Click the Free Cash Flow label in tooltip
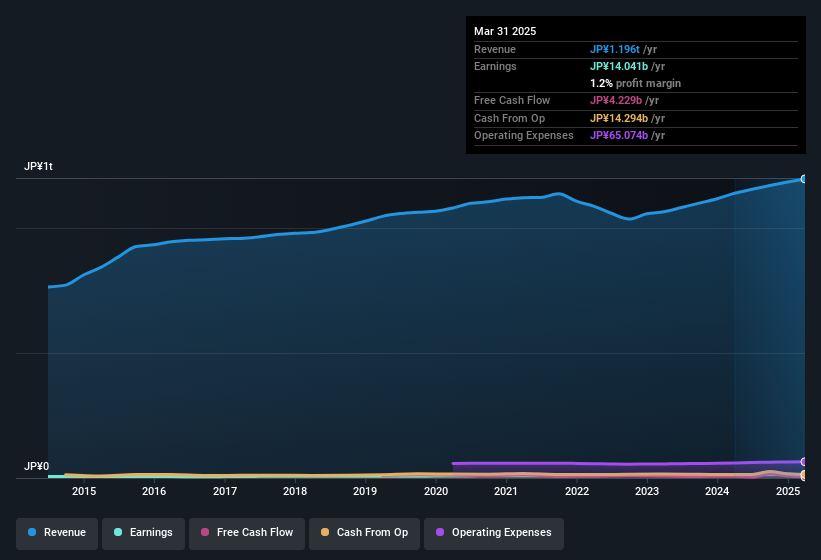 point(512,100)
